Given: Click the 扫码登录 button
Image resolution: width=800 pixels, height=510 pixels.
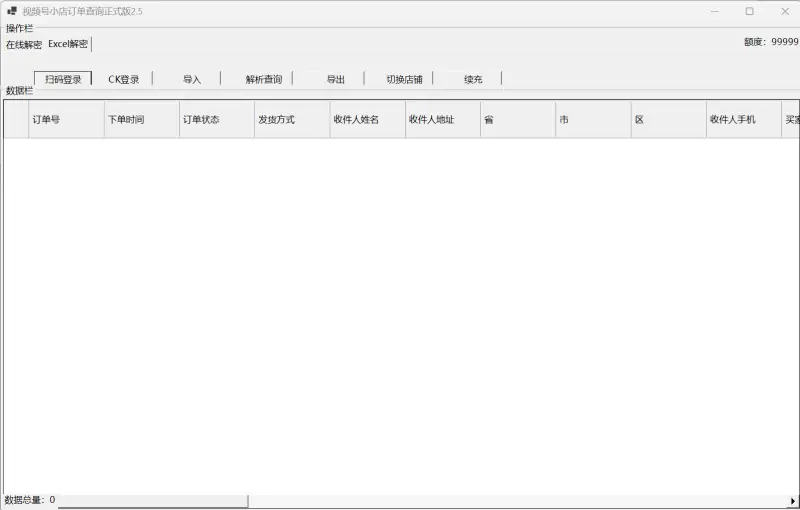Looking at the screenshot, I should pyautogui.click(x=63, y=79).
